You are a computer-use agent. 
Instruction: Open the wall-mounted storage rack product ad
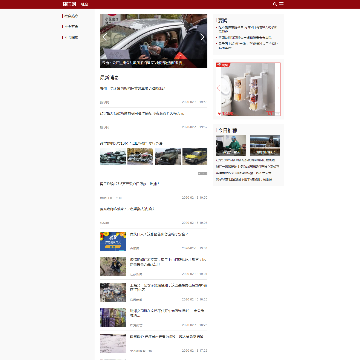click(248, 89)
